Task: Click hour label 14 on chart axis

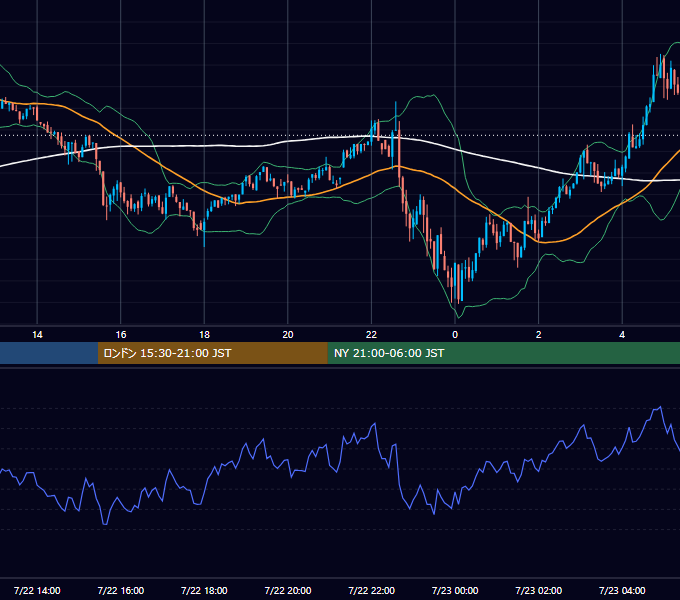Action: (x=37, y=335)
